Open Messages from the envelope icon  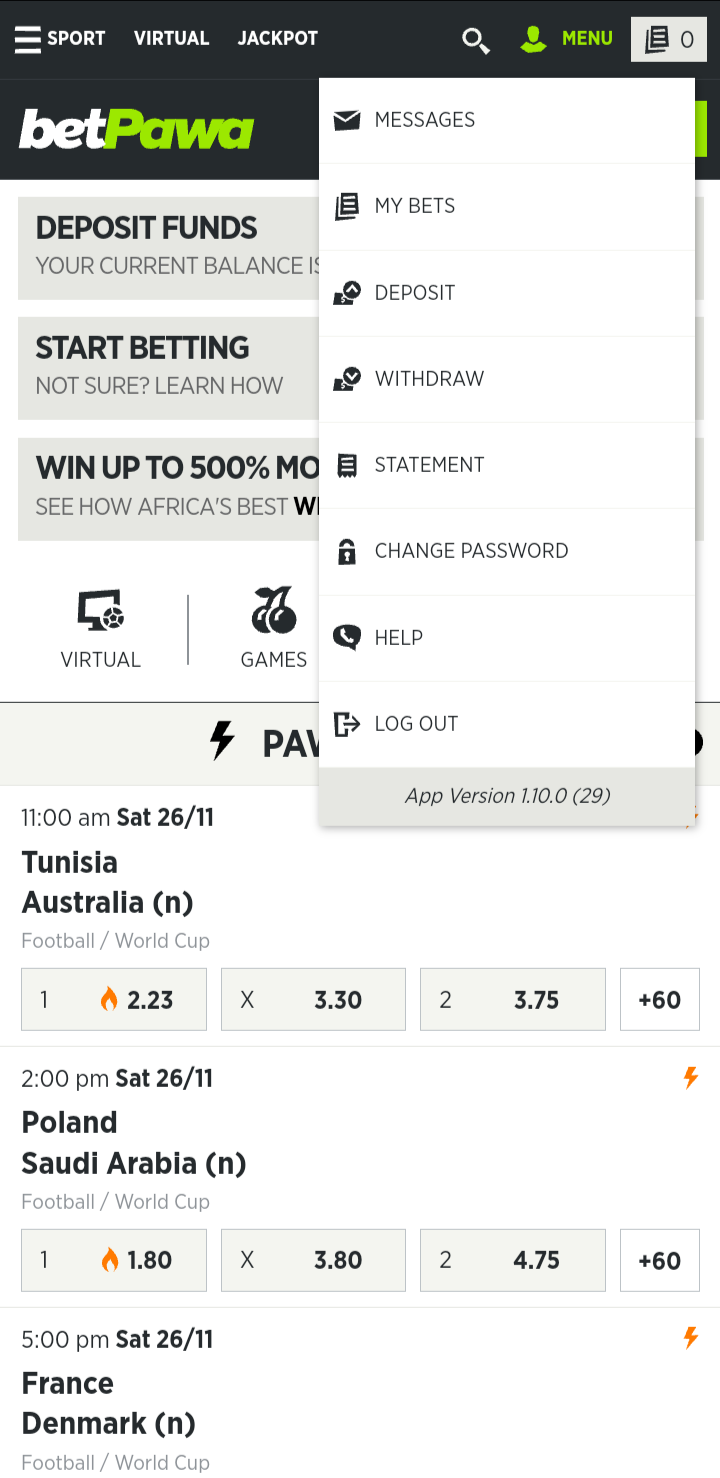point(347,120)
